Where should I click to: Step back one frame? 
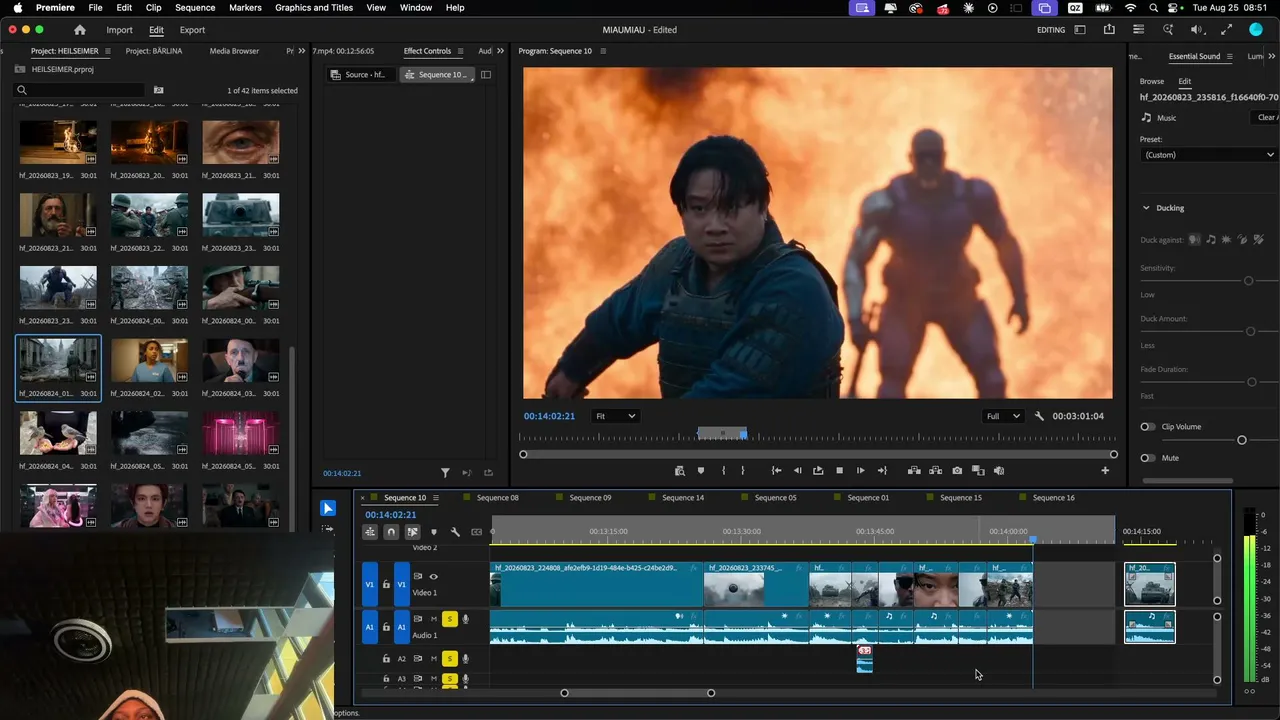797,470
